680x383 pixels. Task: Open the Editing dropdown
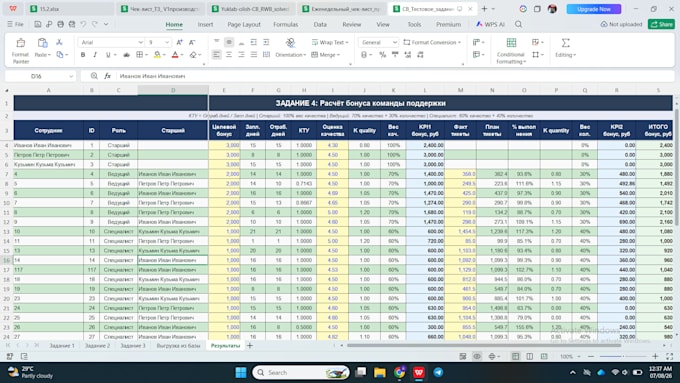point(566,55)
